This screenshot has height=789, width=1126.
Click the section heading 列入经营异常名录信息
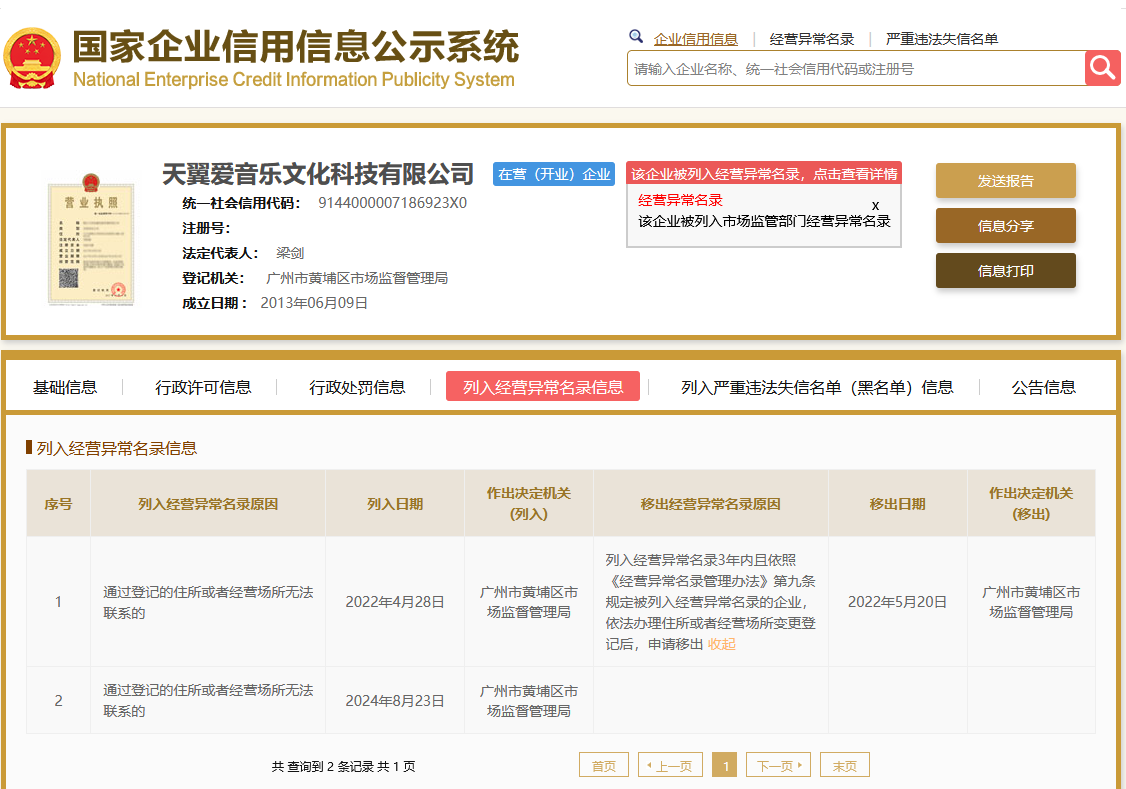[116, 449]
